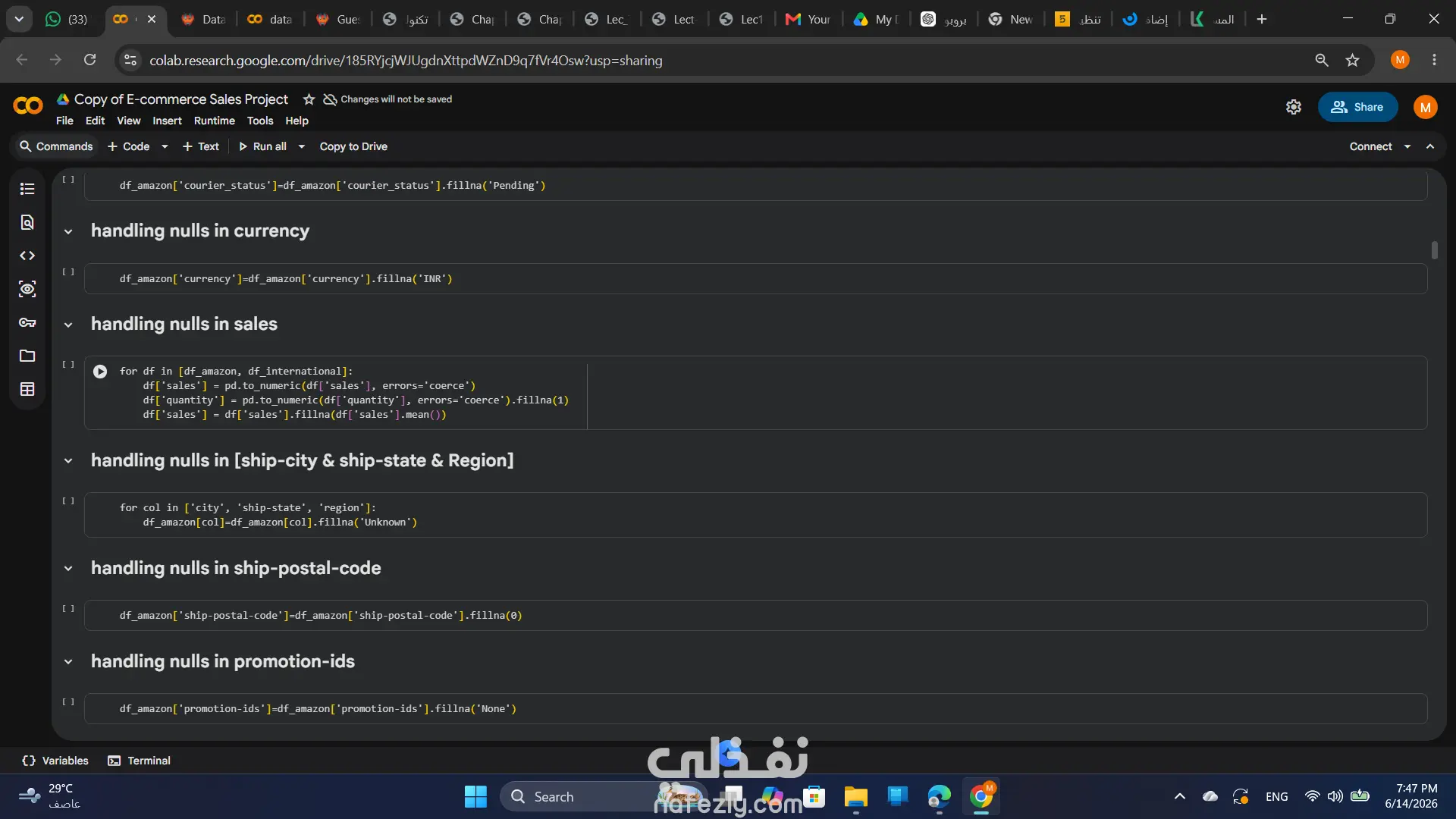Click Copy to Drive

(x=353, y=146)
